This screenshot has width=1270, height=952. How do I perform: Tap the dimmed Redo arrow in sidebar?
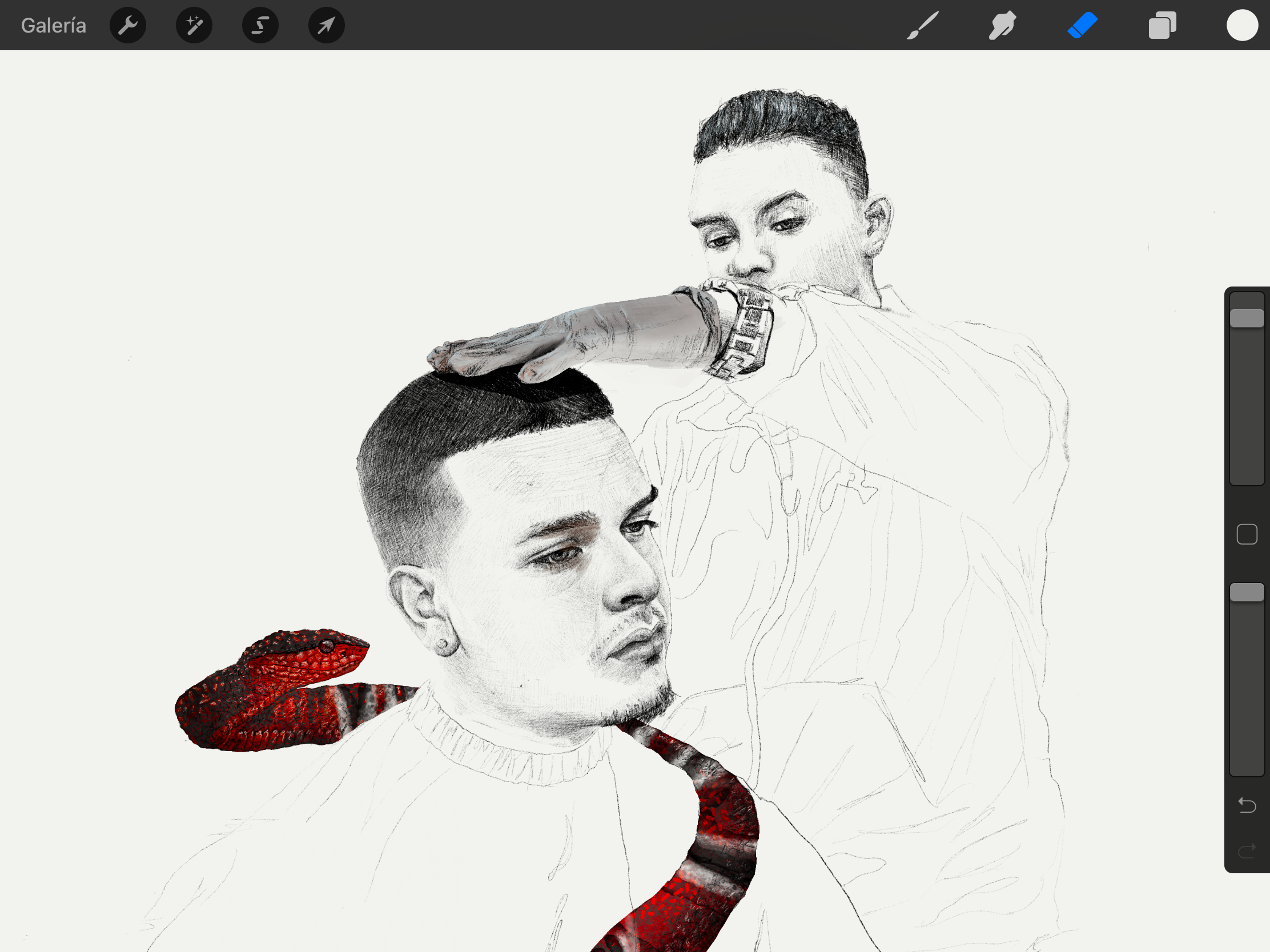(1247, 850)
